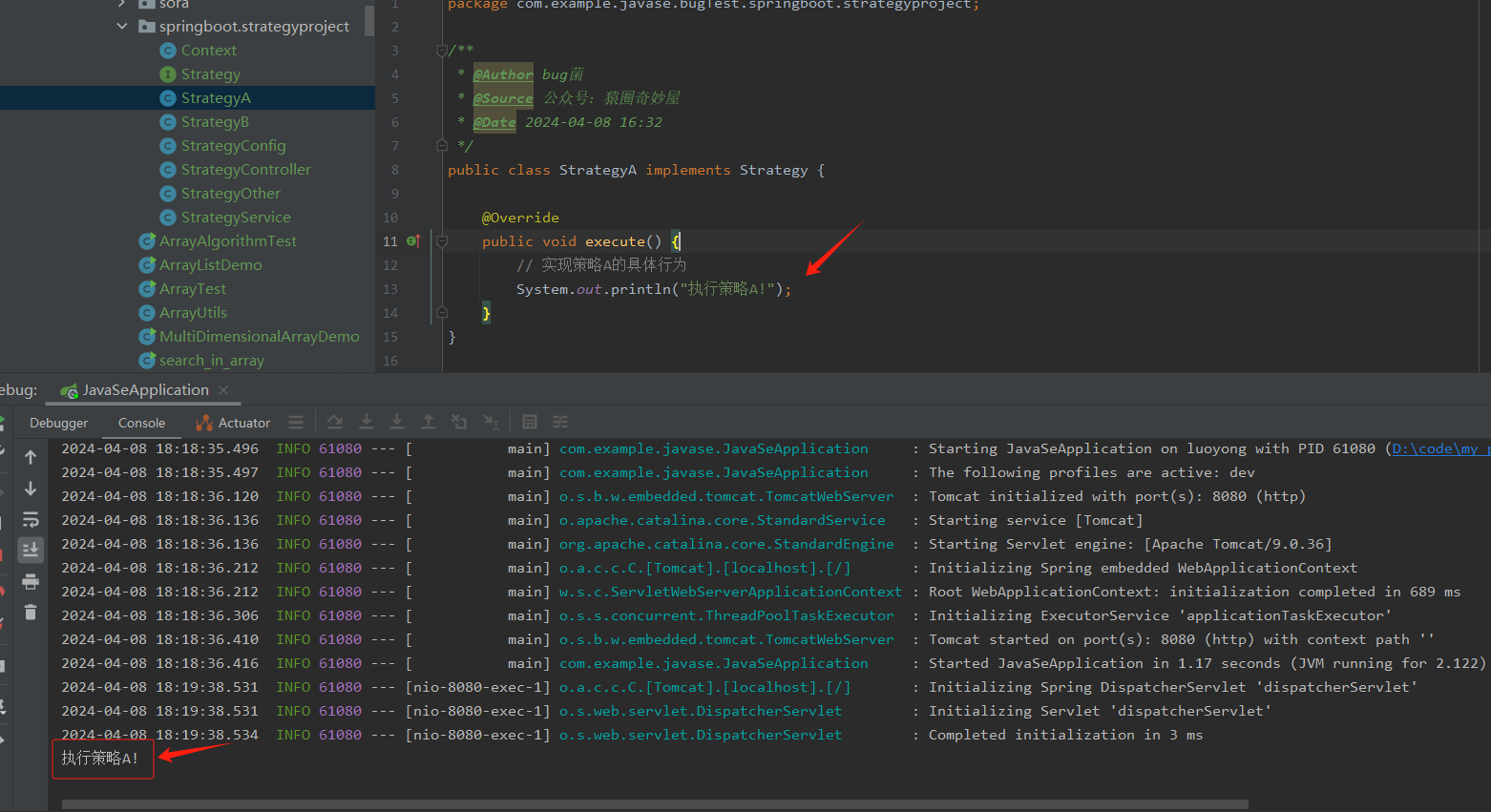Image resolution: width=1491 pixels, height=812 pixels.
Task: Open the StrategyService class
Action: pos(236,218)
